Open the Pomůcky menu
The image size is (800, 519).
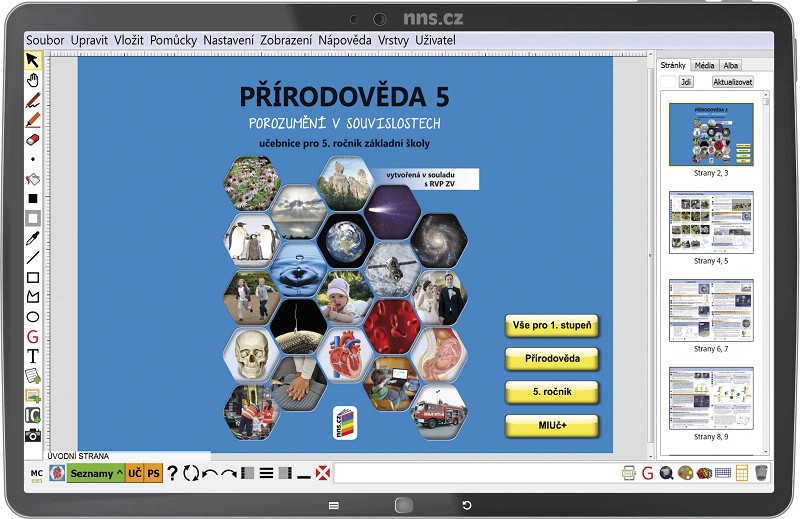[x=173, y=40]
